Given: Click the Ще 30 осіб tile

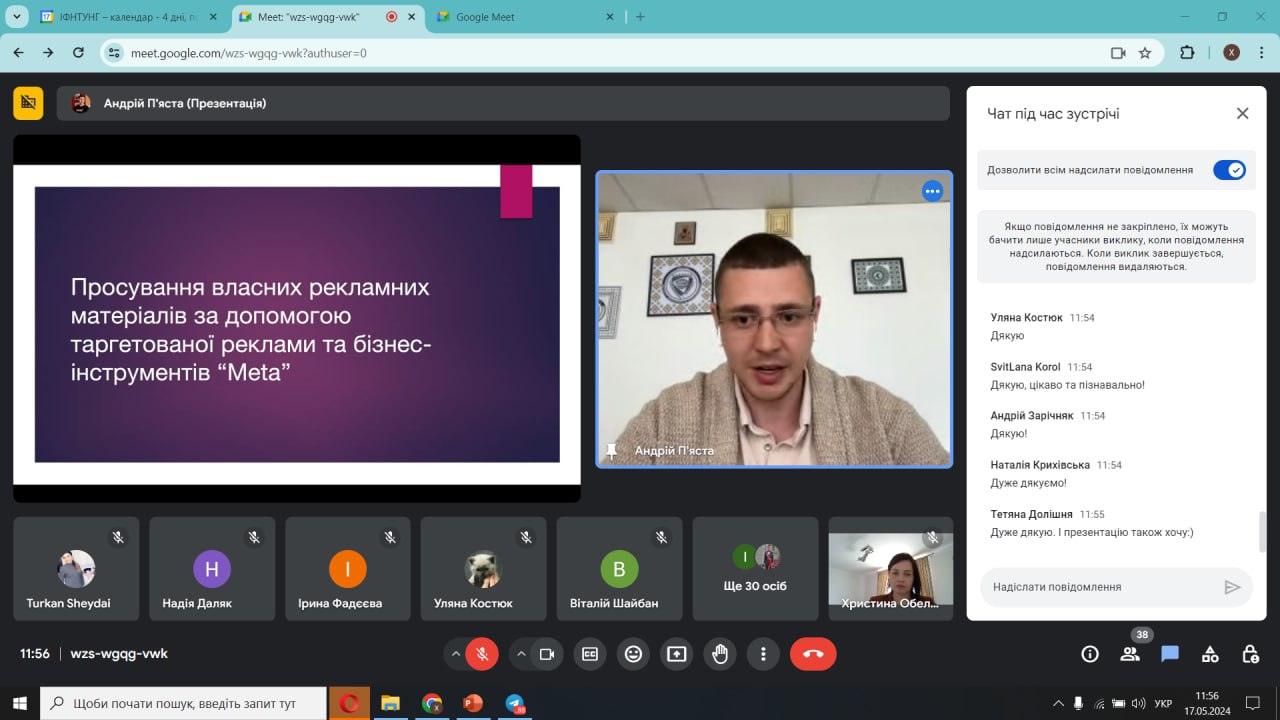Looking at the screenshot, I should (x=755, y=568).
